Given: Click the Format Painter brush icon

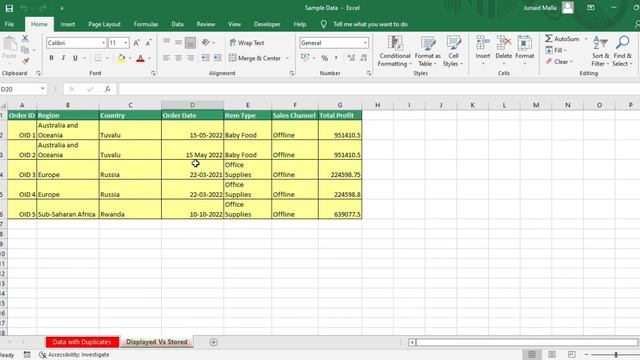Looking at the screenshot, I should click(x=25, y=61).
